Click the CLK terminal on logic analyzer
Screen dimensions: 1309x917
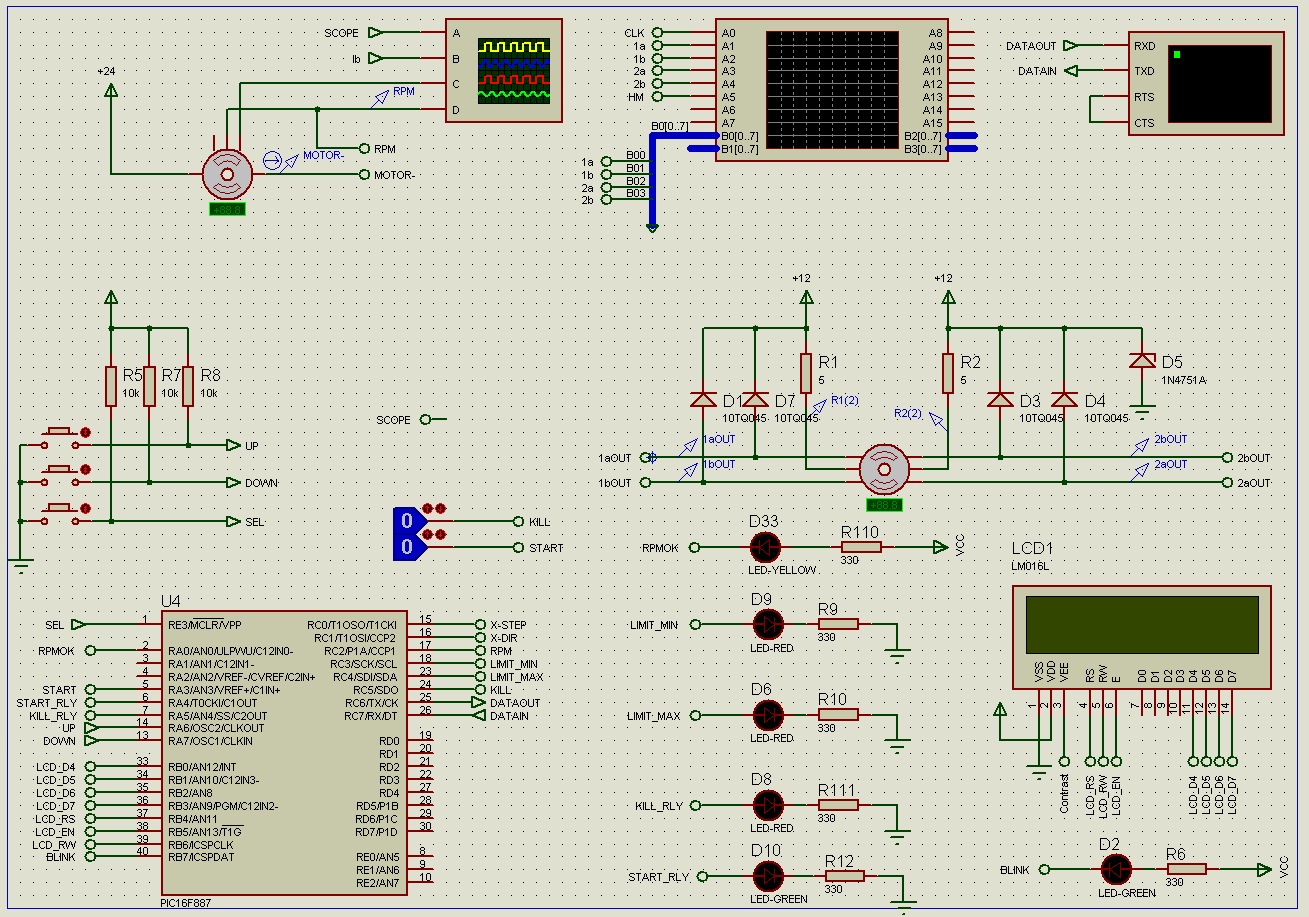pyautogui.click(x=657, y=33)
